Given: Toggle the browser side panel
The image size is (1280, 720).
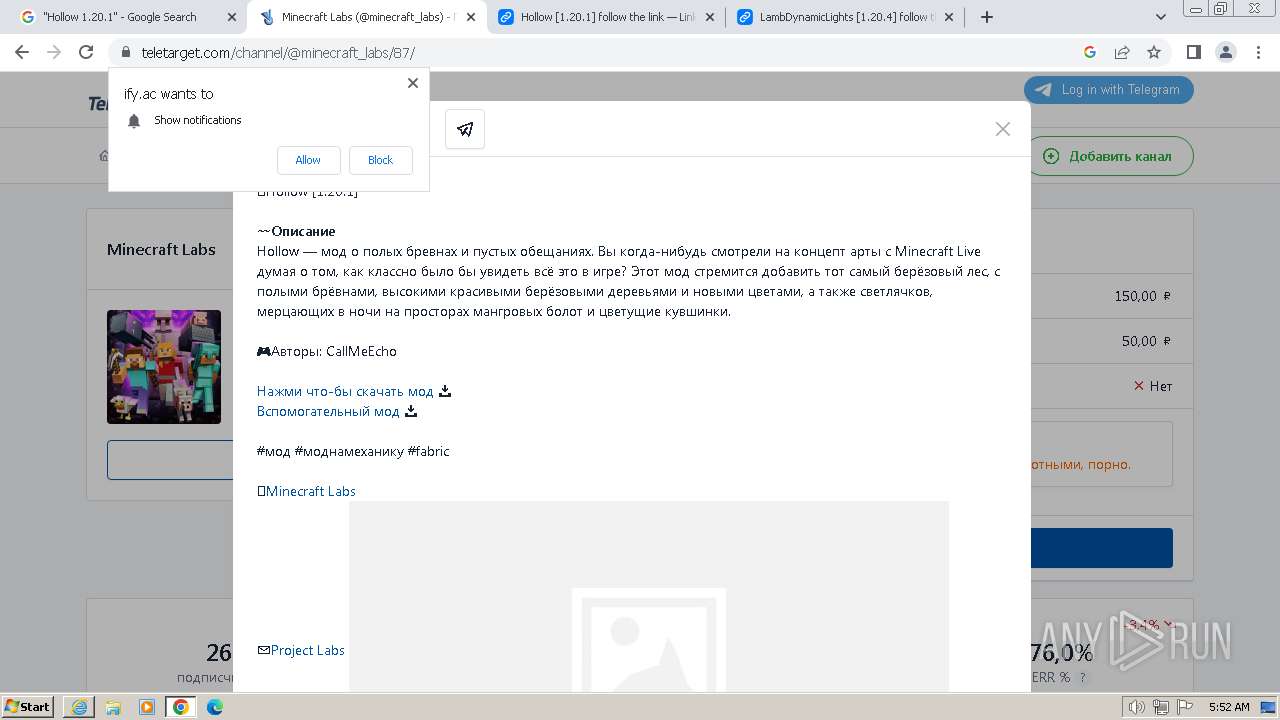Looking at the screenshot, I should click(x=1193, y=53).
